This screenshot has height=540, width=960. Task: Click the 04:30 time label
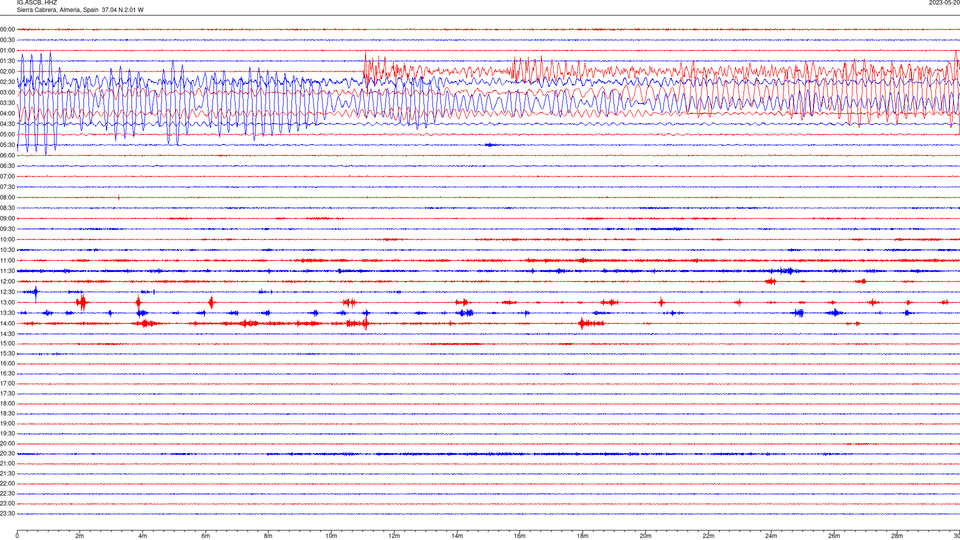coord(7,124)
